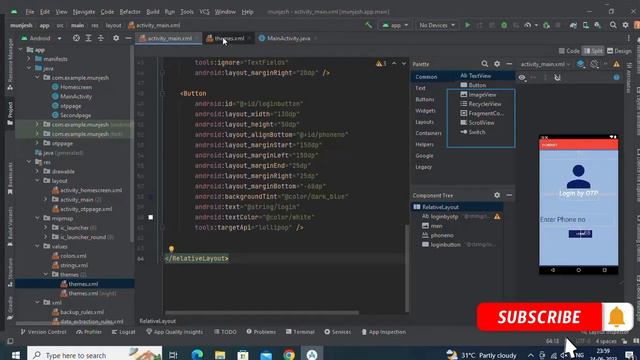Select the Buttons palette category
This screenshot has height=360, width=640.
(425, 99)
